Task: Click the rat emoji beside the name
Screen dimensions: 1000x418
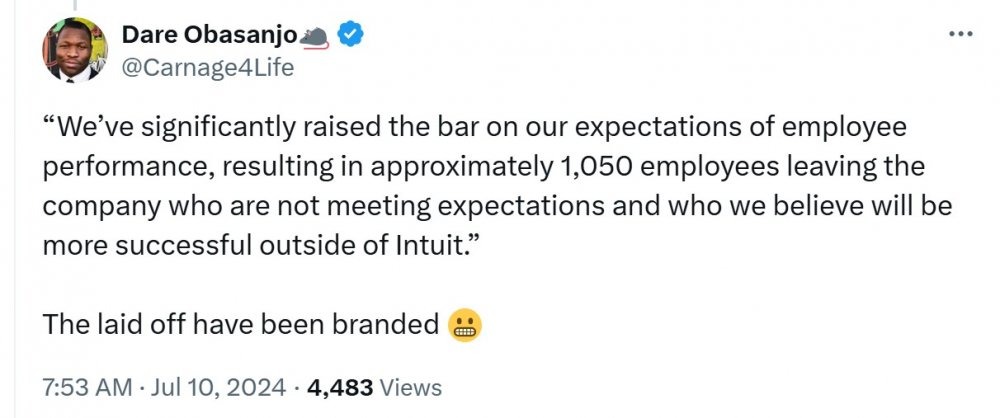Action: pyautogui.click(x=314, y=38)
